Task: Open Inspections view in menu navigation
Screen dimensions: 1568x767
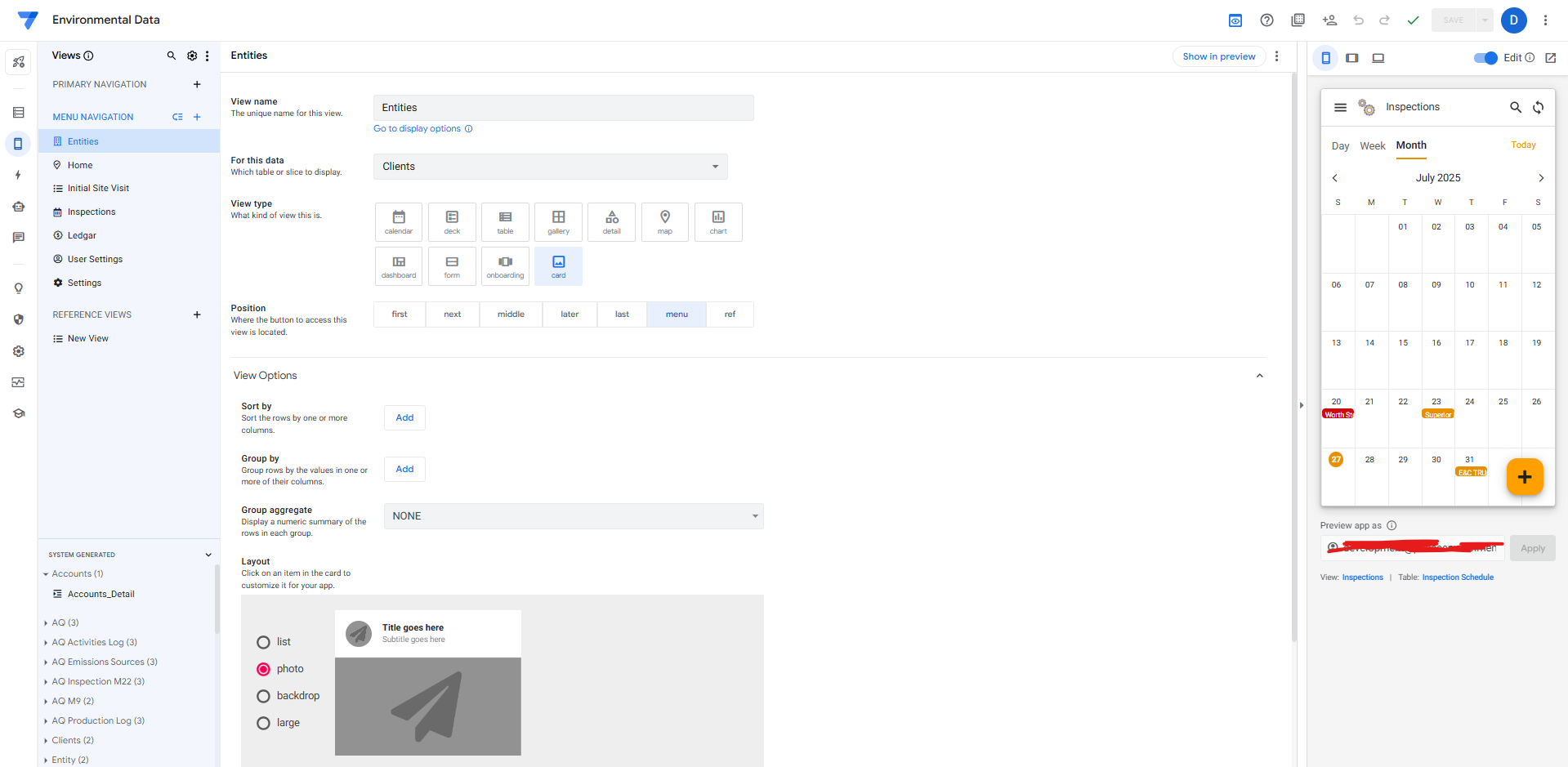Action: (92, 212)
